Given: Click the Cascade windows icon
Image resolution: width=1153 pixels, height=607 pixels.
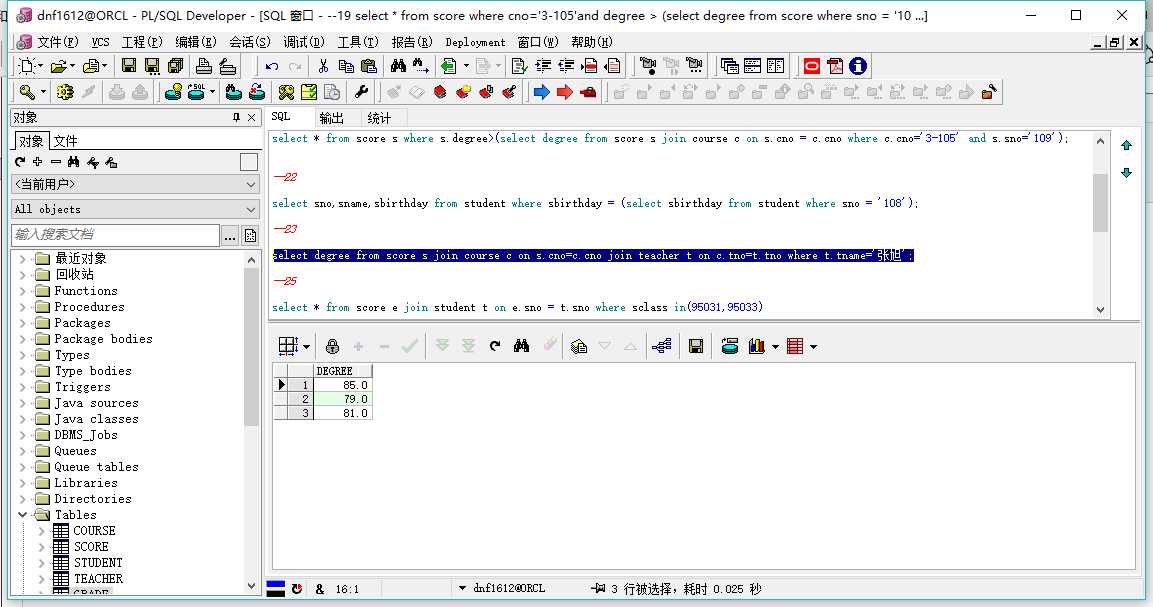Looking at the screenshot, I should (729, 66).
